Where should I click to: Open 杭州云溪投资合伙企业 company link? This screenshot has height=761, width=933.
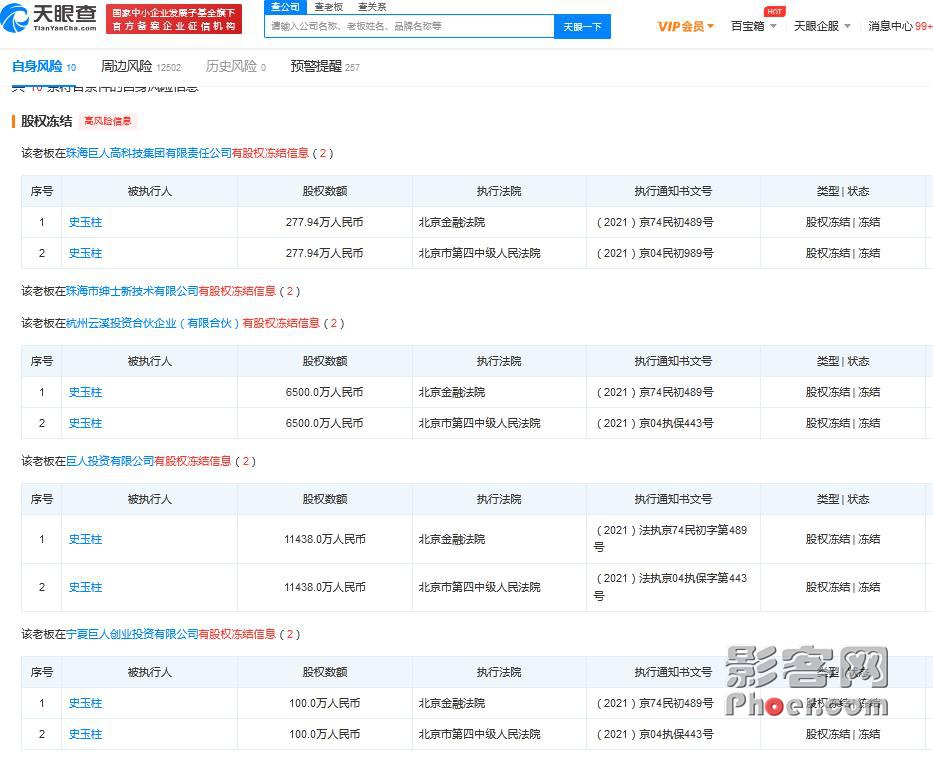click(x=153, y=324)
